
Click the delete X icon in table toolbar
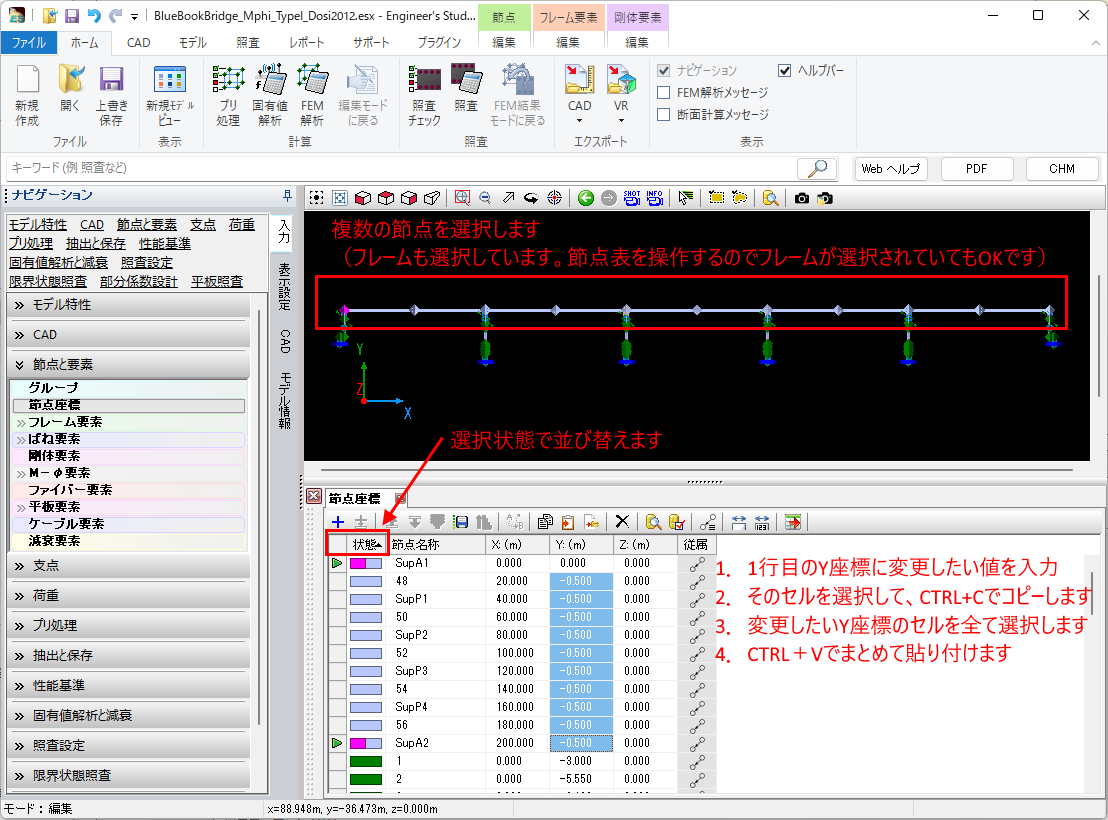click(622, 521)
